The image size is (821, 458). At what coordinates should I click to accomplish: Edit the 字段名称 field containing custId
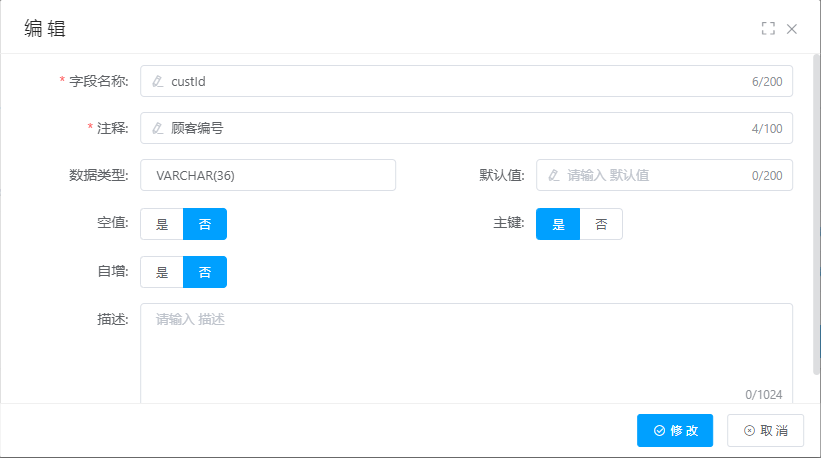(x=466, y=81)
